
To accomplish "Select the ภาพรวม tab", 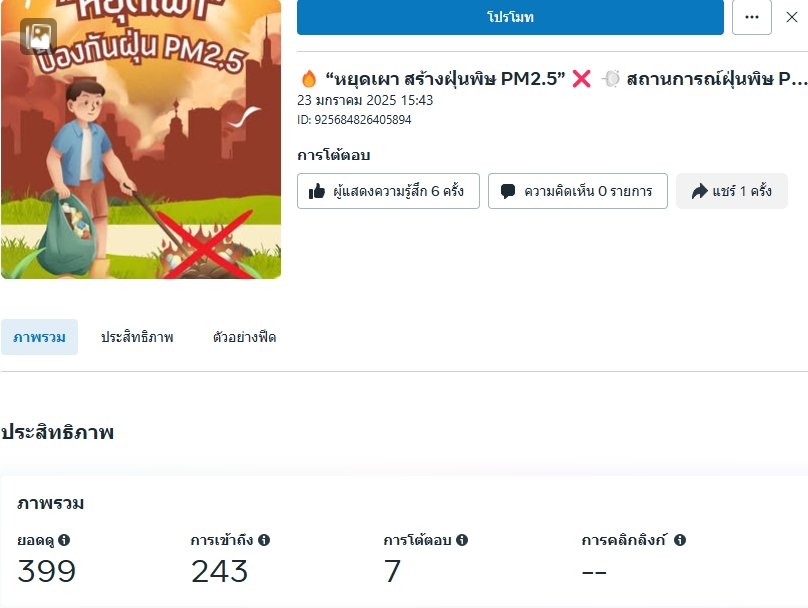I will pos(39,337).
